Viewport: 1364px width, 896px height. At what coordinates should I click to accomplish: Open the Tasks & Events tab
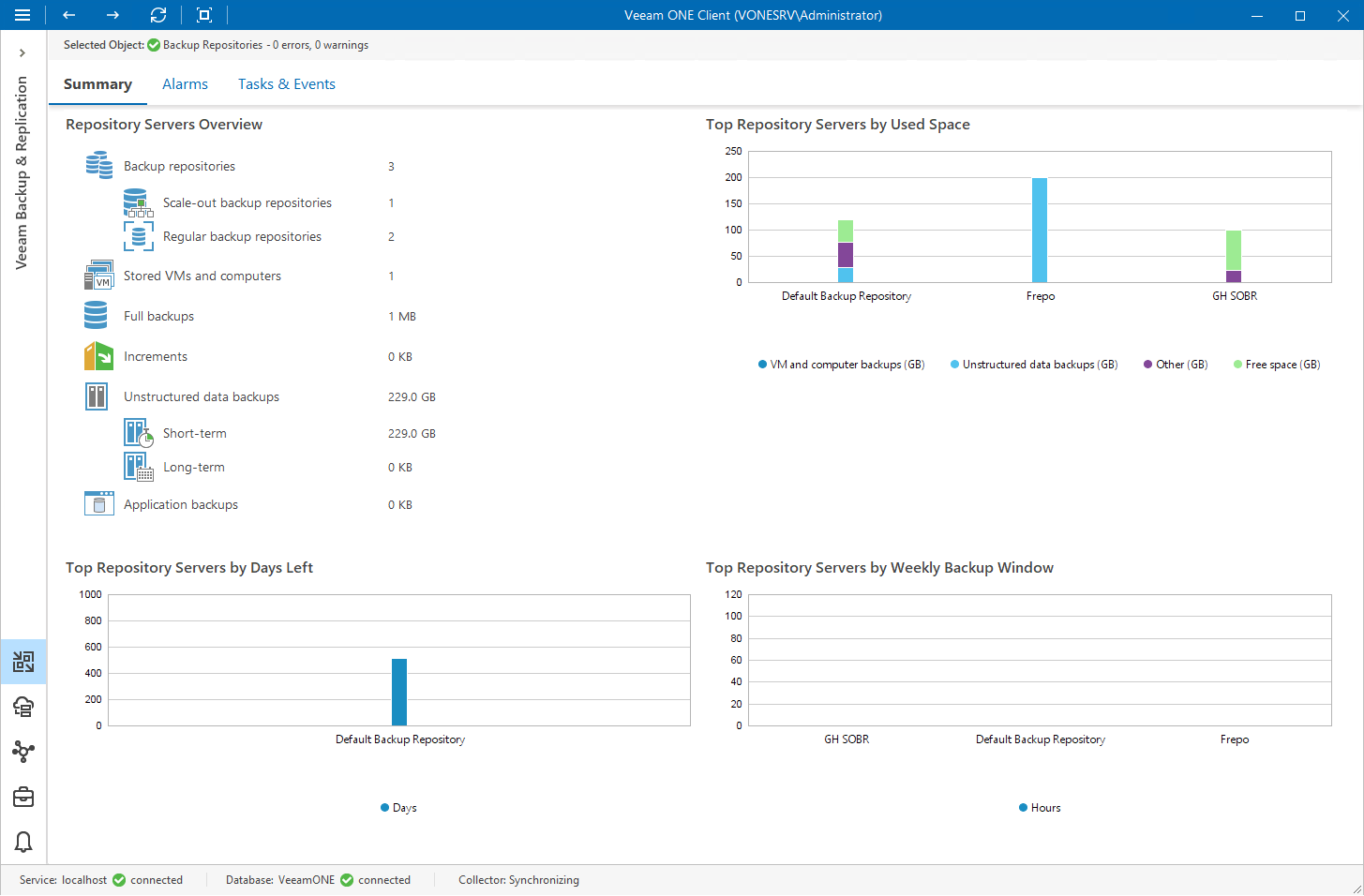coord(286,83)
